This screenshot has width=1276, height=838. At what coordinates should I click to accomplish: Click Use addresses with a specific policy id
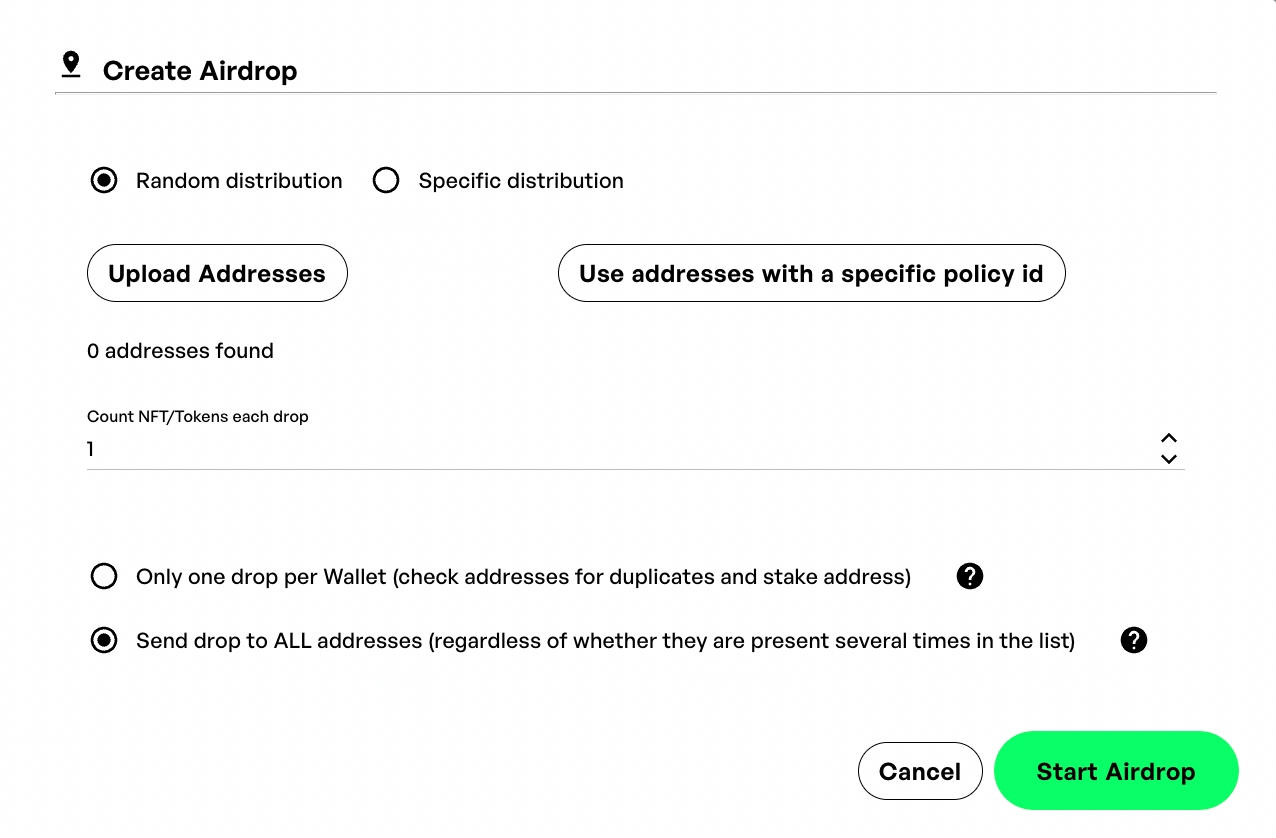point(811,273)
